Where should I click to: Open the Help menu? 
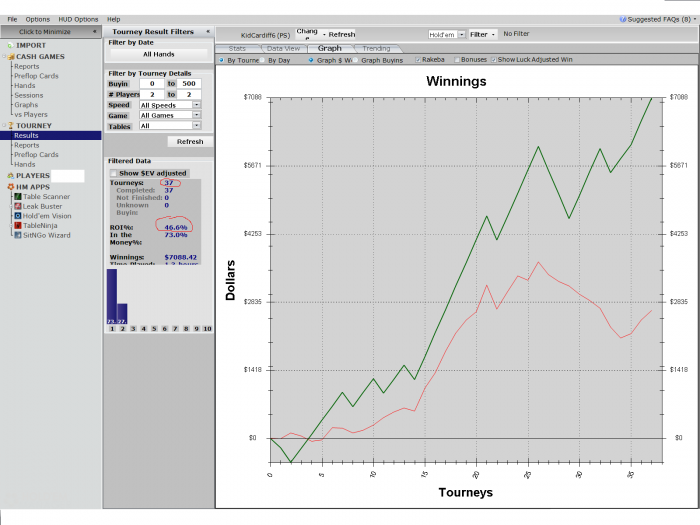(113, 19)
